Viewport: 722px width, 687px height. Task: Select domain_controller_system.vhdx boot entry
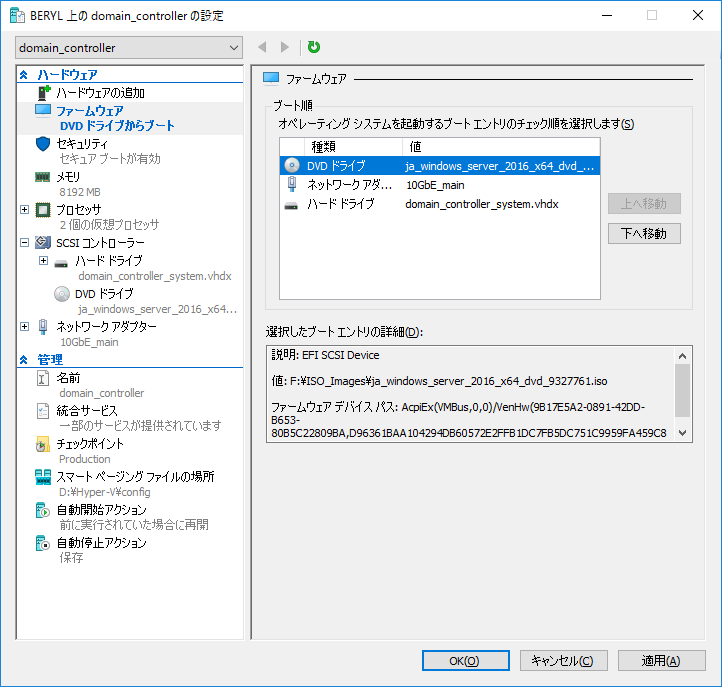tap(482, 204)
